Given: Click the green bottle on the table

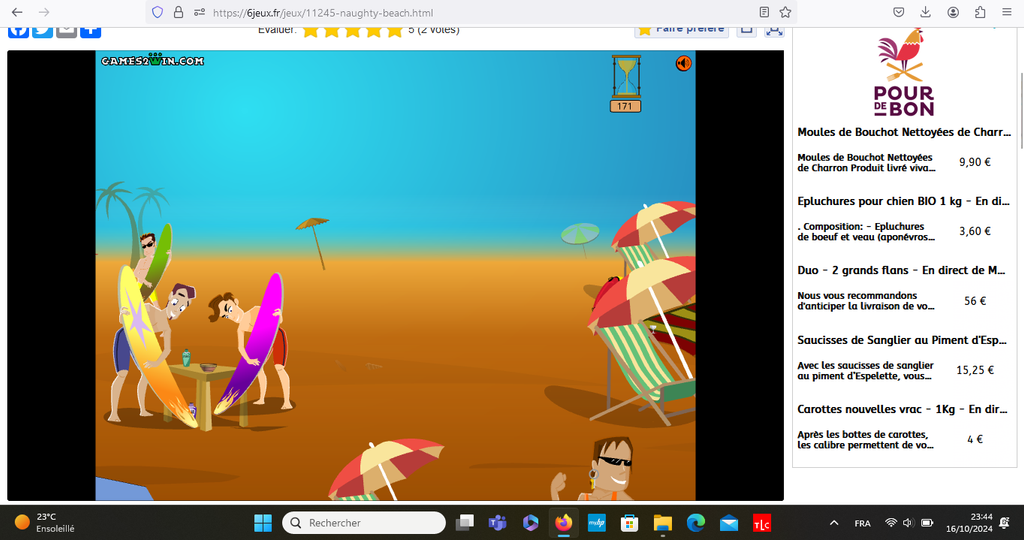Looking at the screenshot, I should coord(186,358).
